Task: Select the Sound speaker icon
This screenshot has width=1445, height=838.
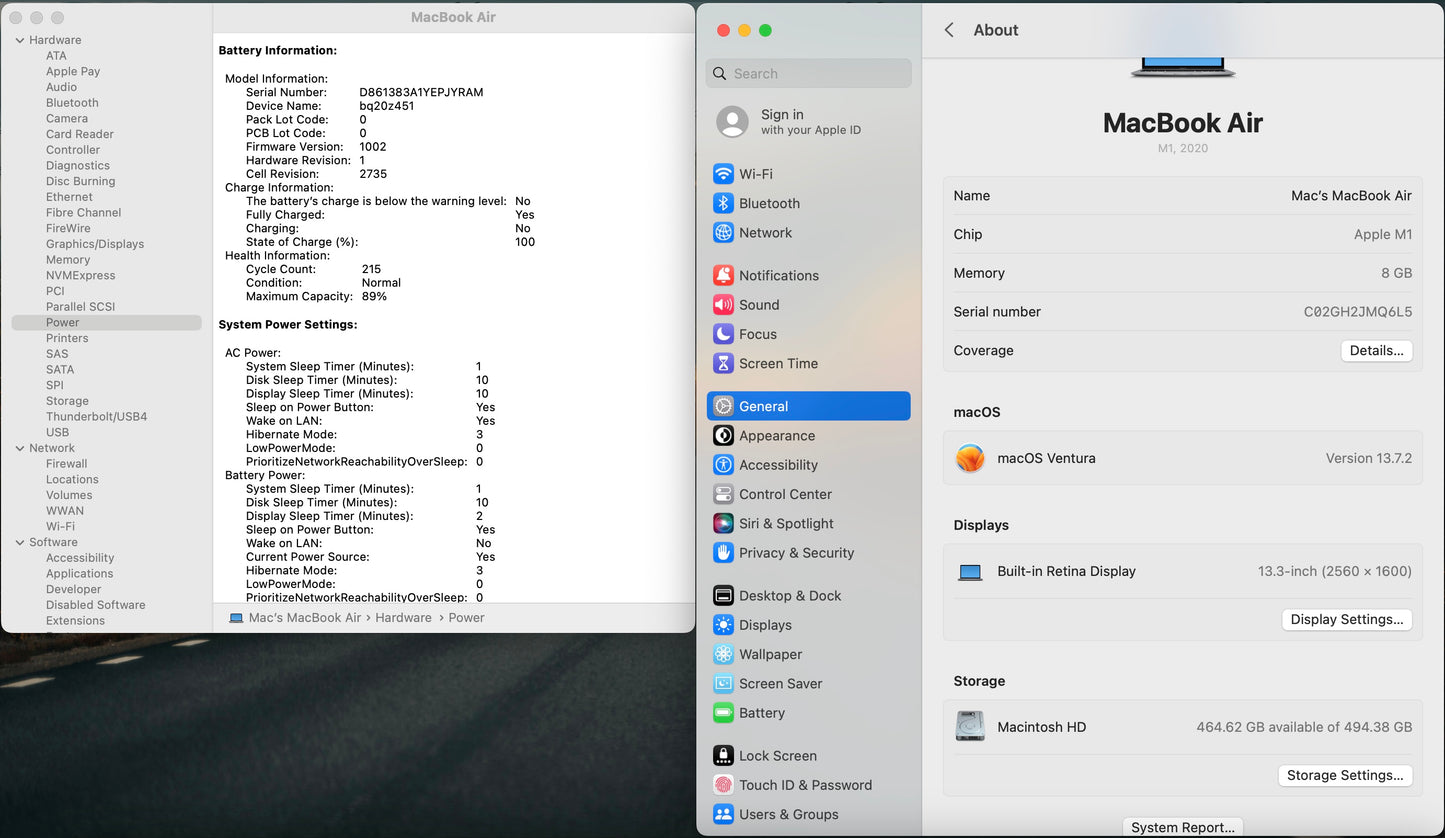Action: (723, 305)
